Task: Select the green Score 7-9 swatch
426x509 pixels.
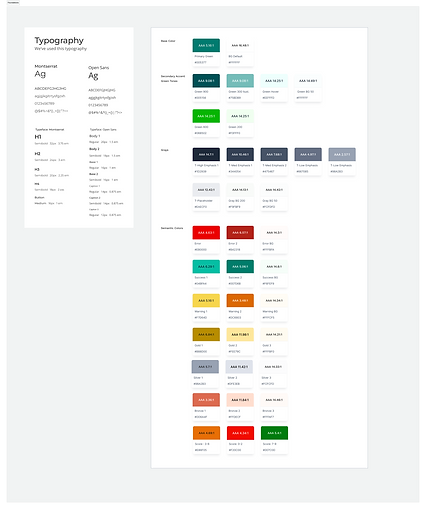Action: pyautogui.click(x=274, y=433)
